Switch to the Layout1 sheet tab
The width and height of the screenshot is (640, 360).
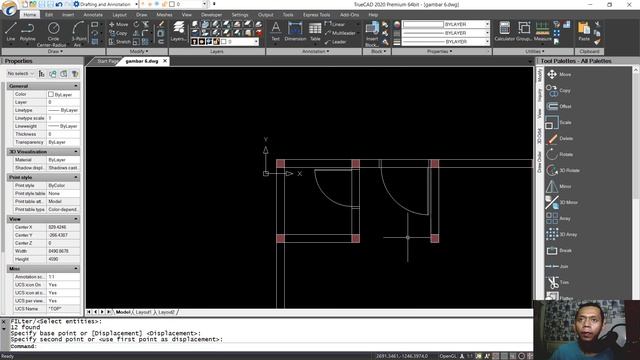point(143,312)
